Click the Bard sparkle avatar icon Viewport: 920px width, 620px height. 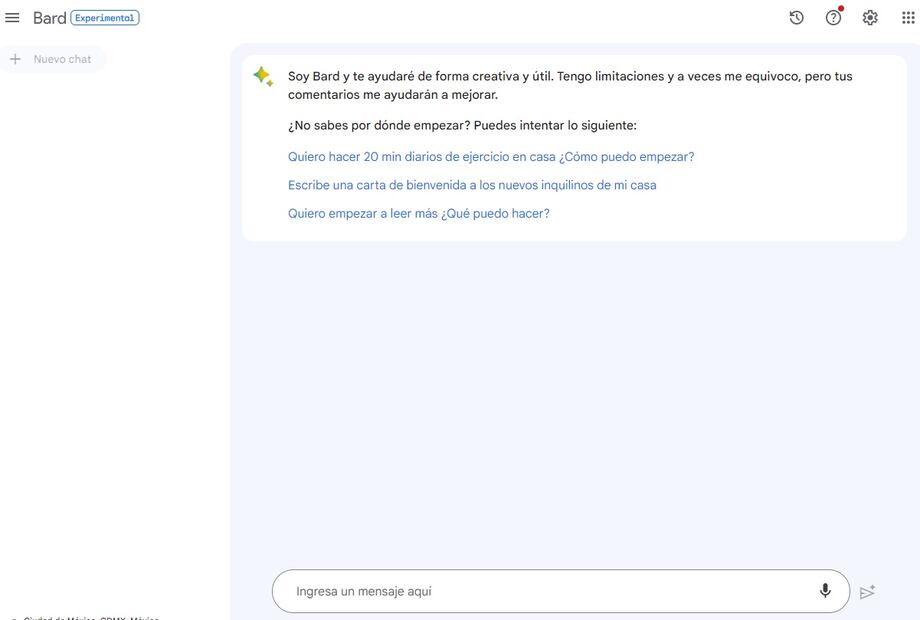tap(263, 77)
